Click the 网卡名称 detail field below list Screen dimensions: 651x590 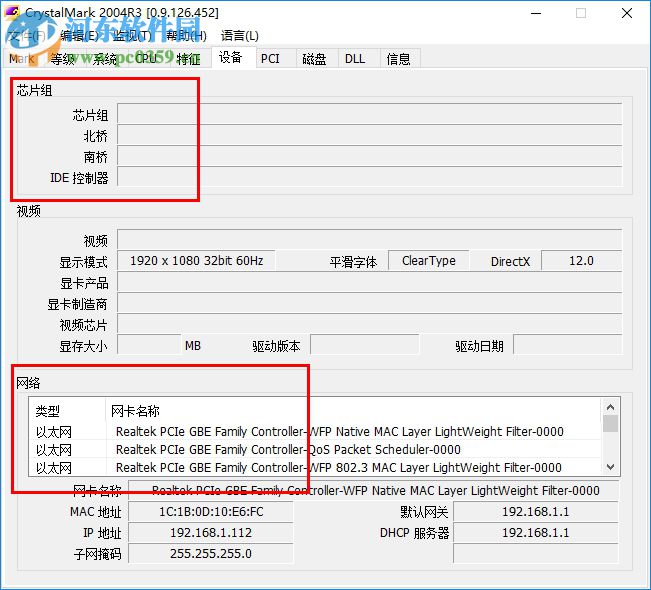[x=374, y=490]
